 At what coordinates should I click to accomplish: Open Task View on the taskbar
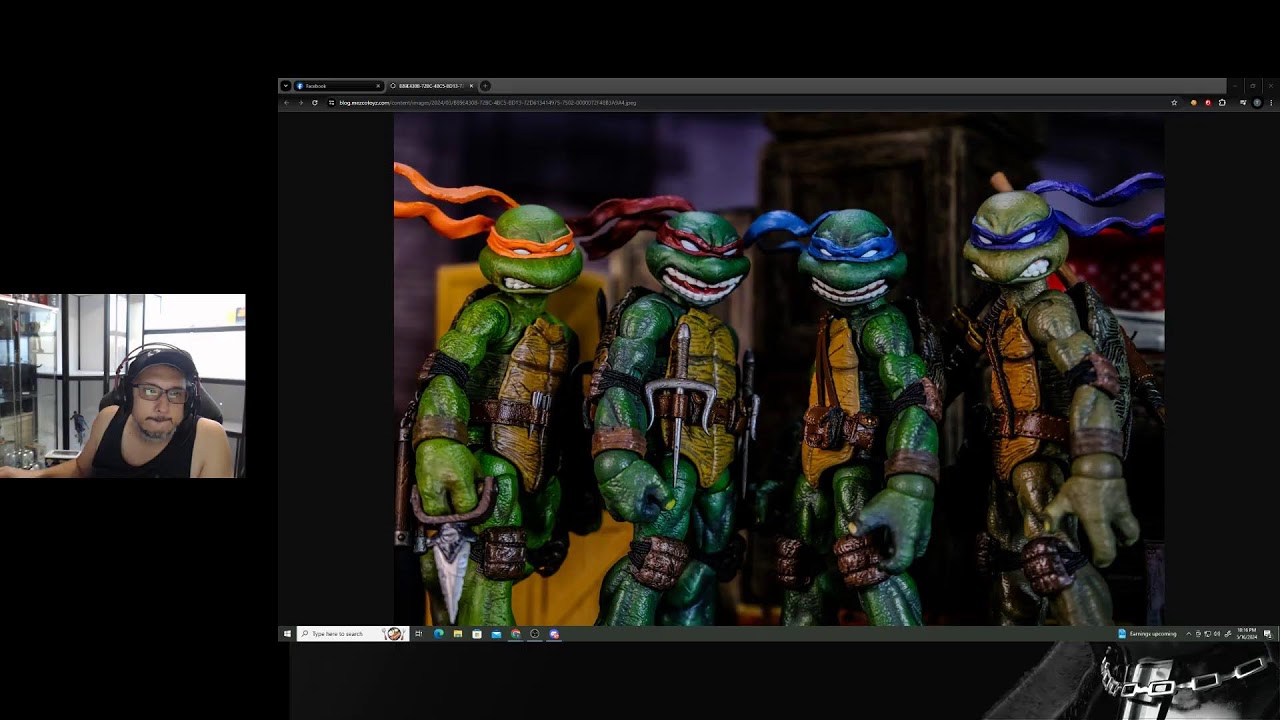click(419, 634)
